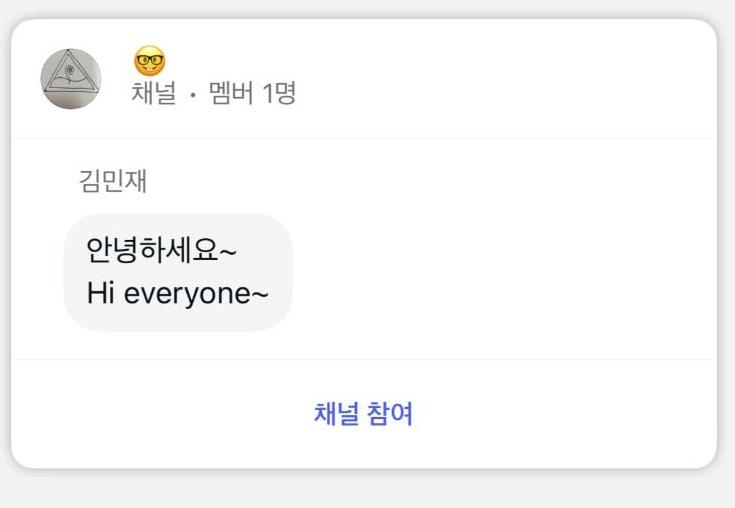Image resolution: width=735 pixels, height=508 pixels.
Task: Click empty space right of 김민재 name
Action: pyautogui.click(x=400, y=181)
